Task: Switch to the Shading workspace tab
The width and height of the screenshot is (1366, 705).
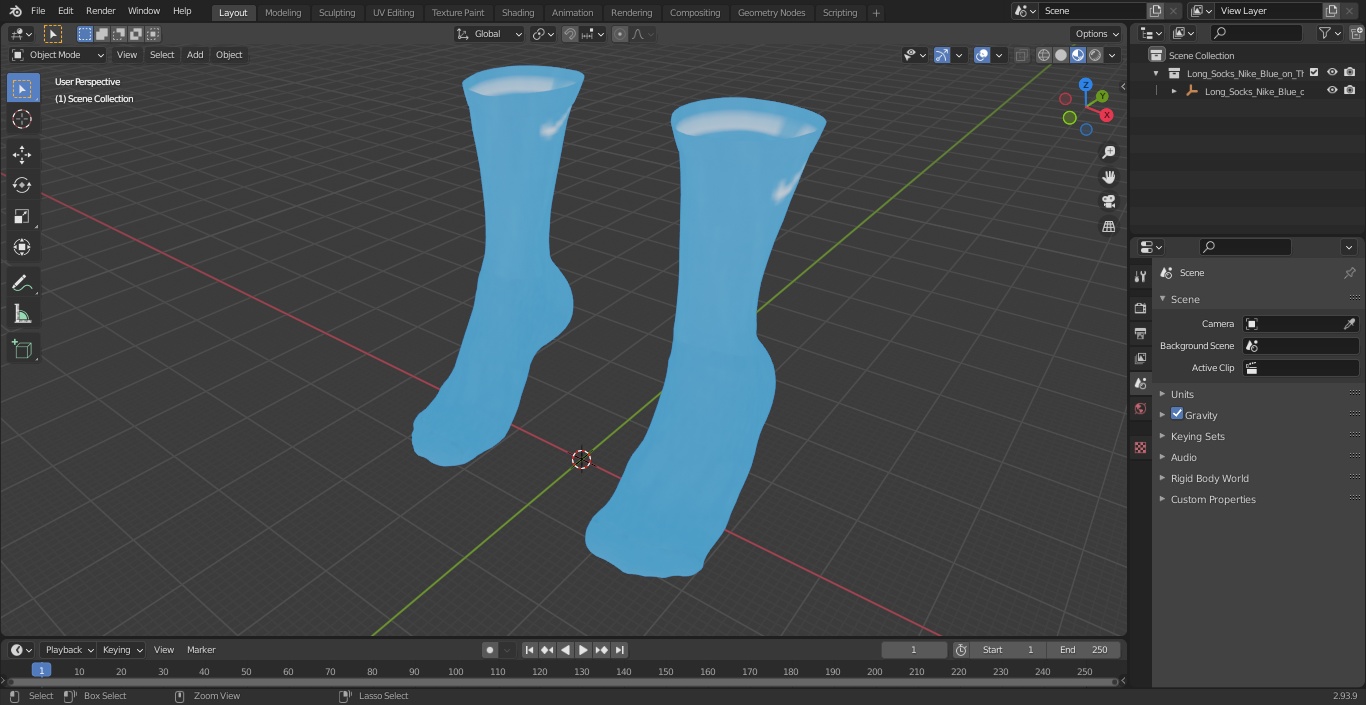Action: tap(518, 13)
